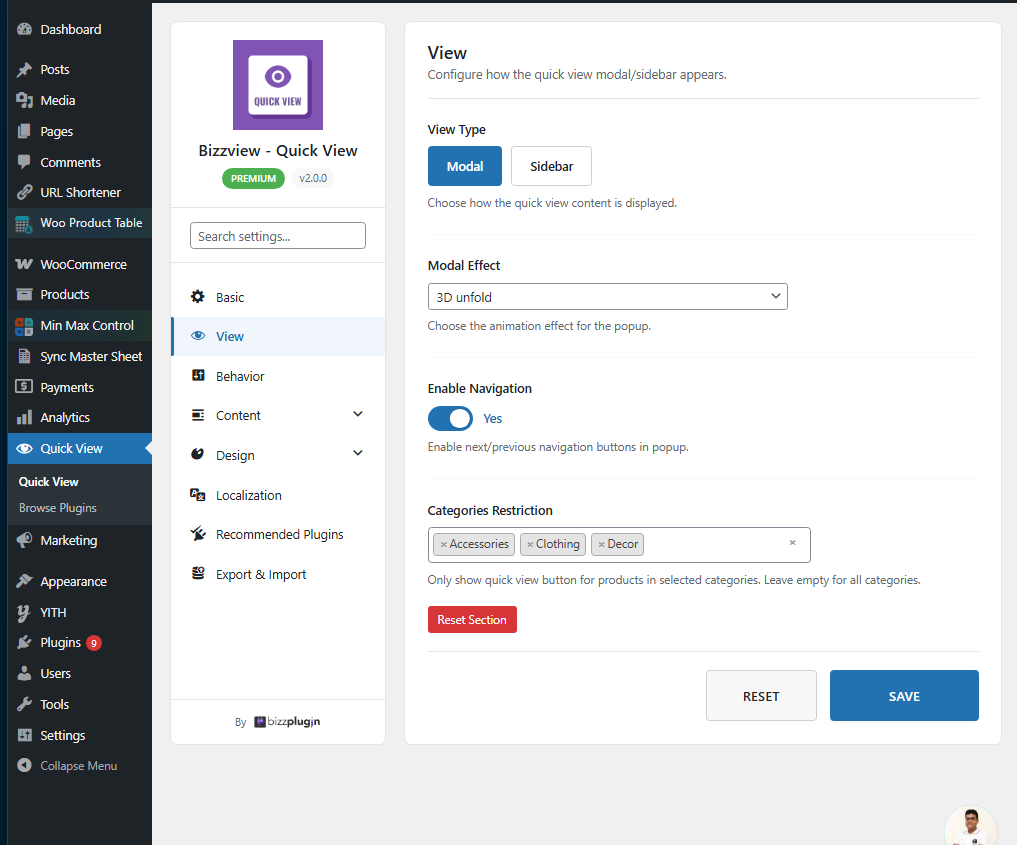Click the Marketing megaphone icon
Screen dimensions: 1017x845
click(24, 540)
